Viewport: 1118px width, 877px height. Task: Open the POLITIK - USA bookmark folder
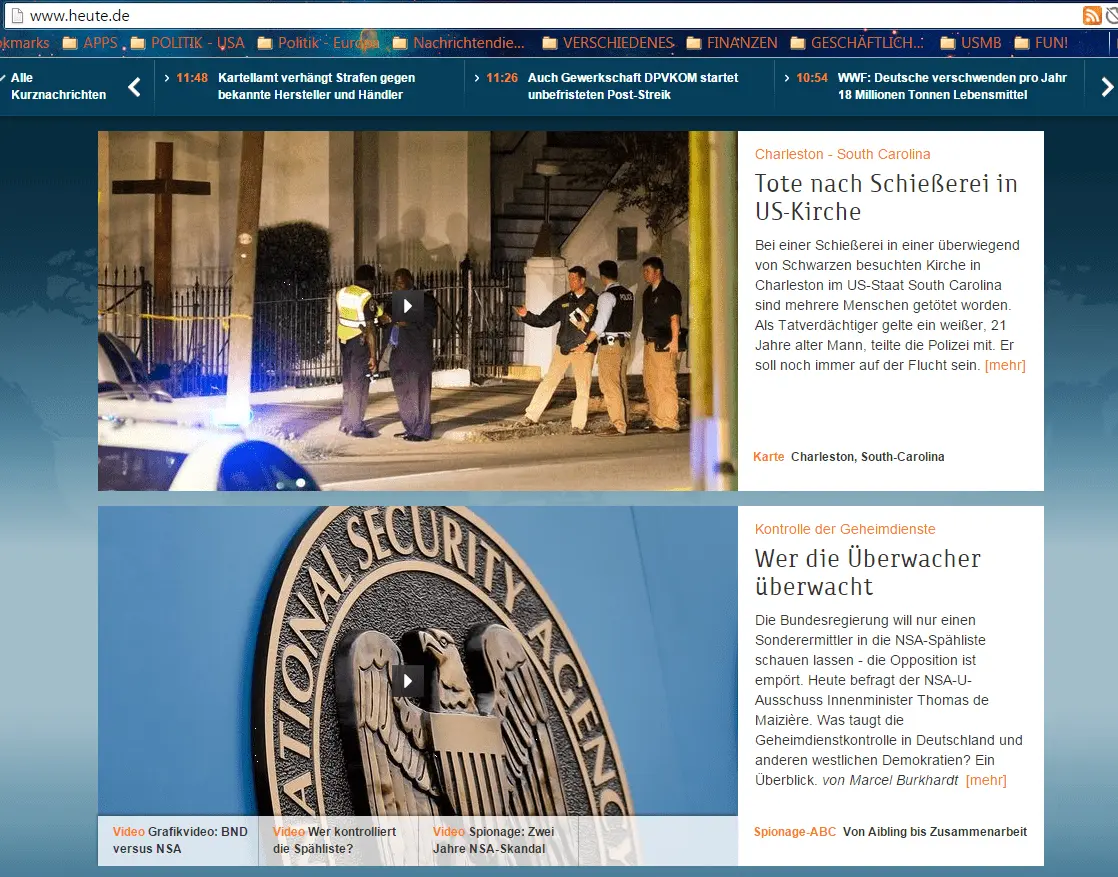(x=188, y=43)
